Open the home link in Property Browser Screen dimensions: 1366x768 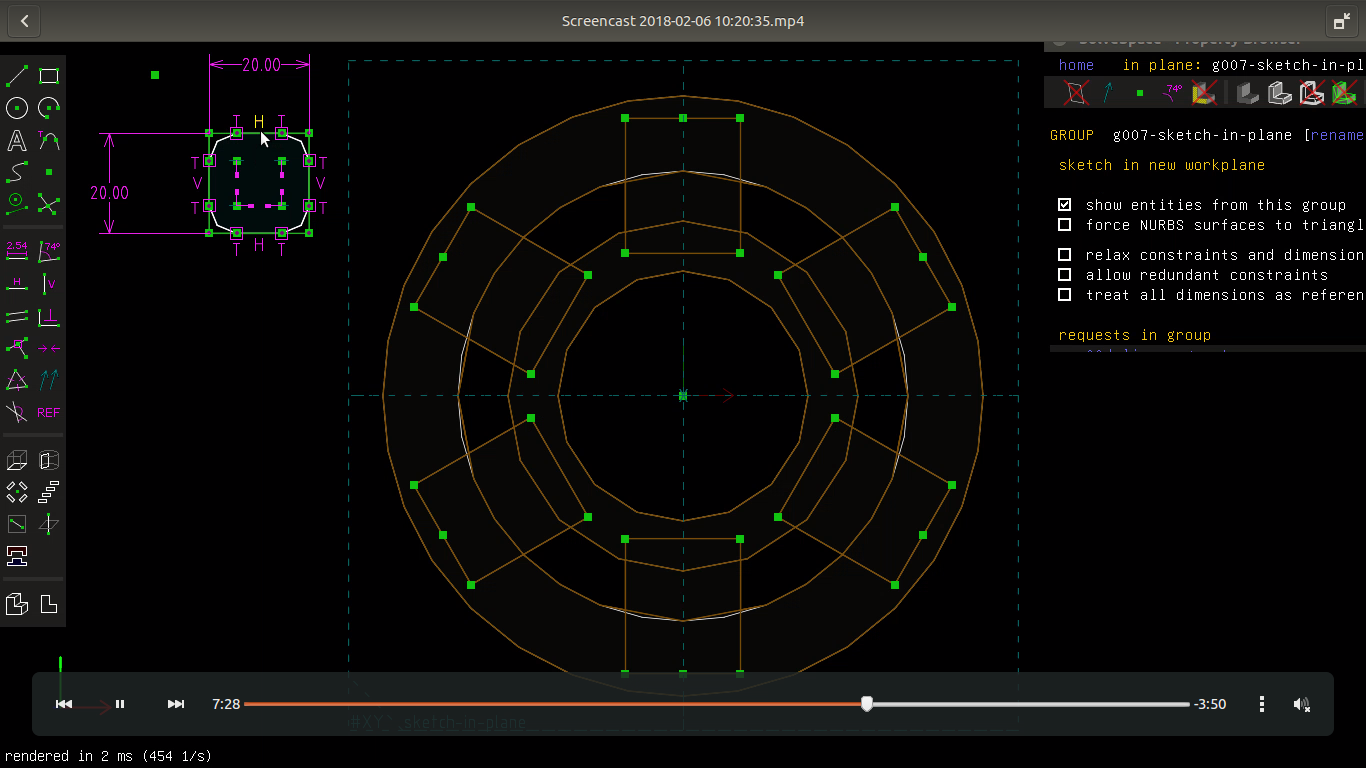[1076, 65]
